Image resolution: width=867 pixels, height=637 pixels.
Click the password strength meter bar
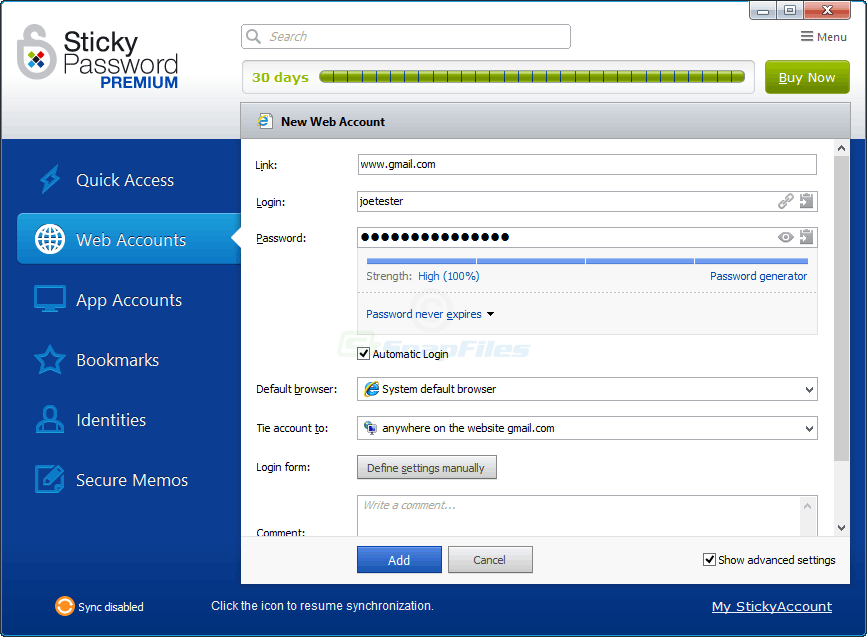point(587,260)
